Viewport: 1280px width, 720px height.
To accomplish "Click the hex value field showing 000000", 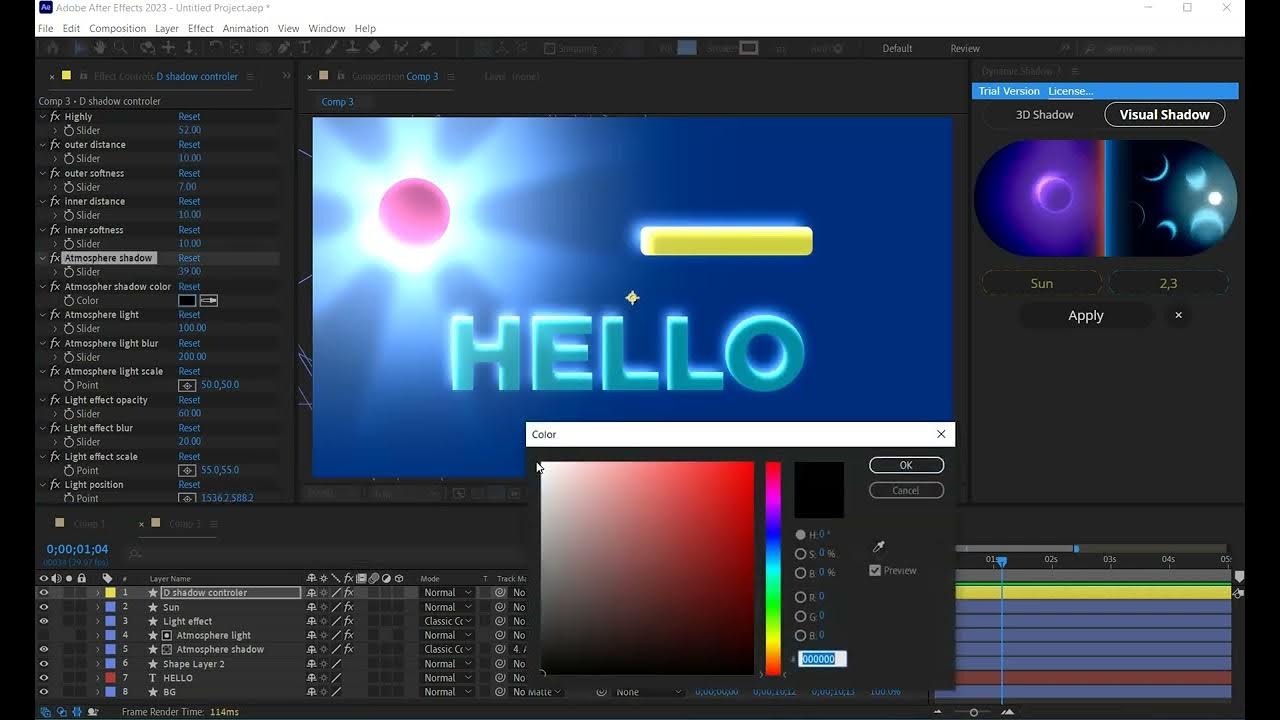I will [820, 658].
